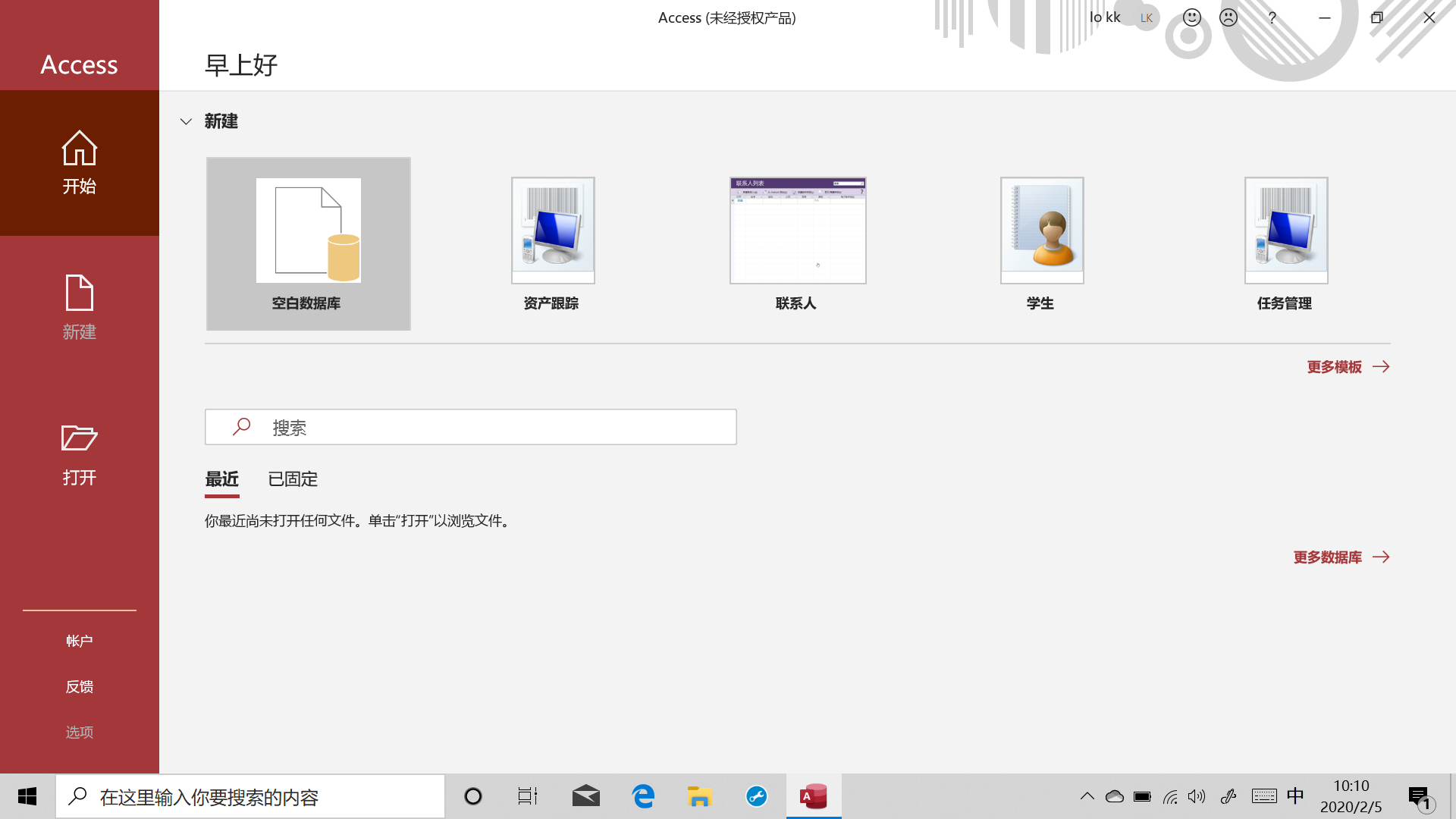
Task: Open Wi-Fi network tray icon
Action: [x=1170, y=796]
